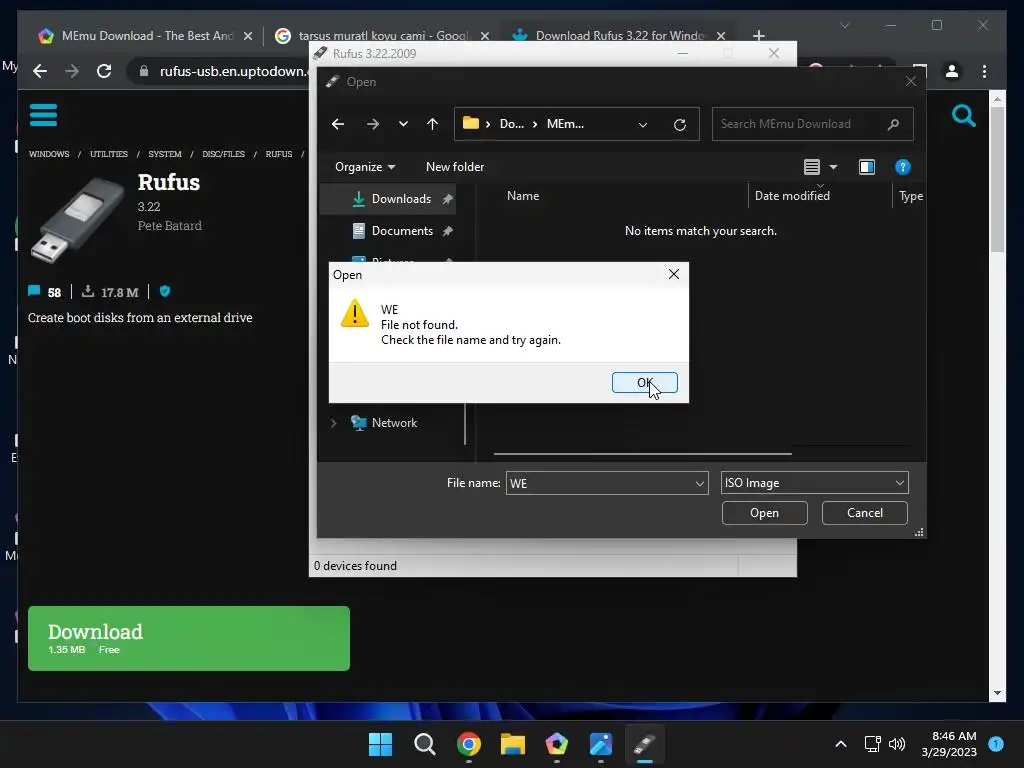Sort files by the Name column
1024x768 pixels.
click(x=522, y=196)
